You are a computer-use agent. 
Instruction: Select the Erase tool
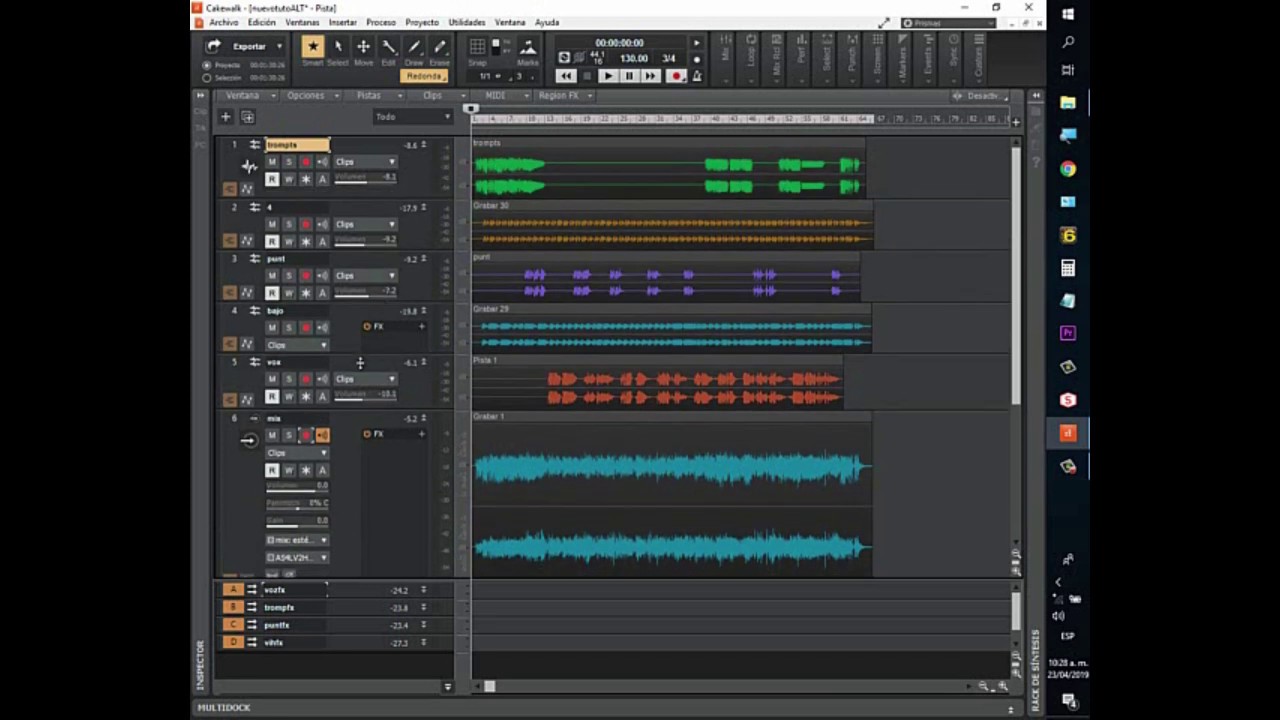[x=439, y=47]
